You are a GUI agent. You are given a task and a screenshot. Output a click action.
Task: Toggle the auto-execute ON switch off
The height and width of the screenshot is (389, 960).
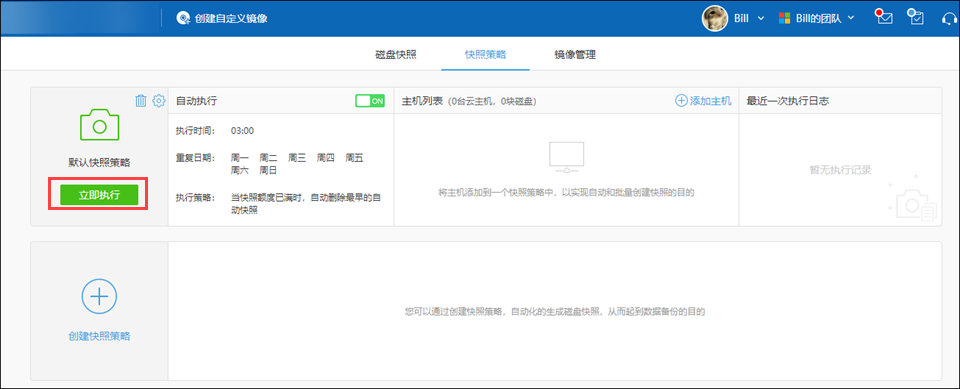370,101
